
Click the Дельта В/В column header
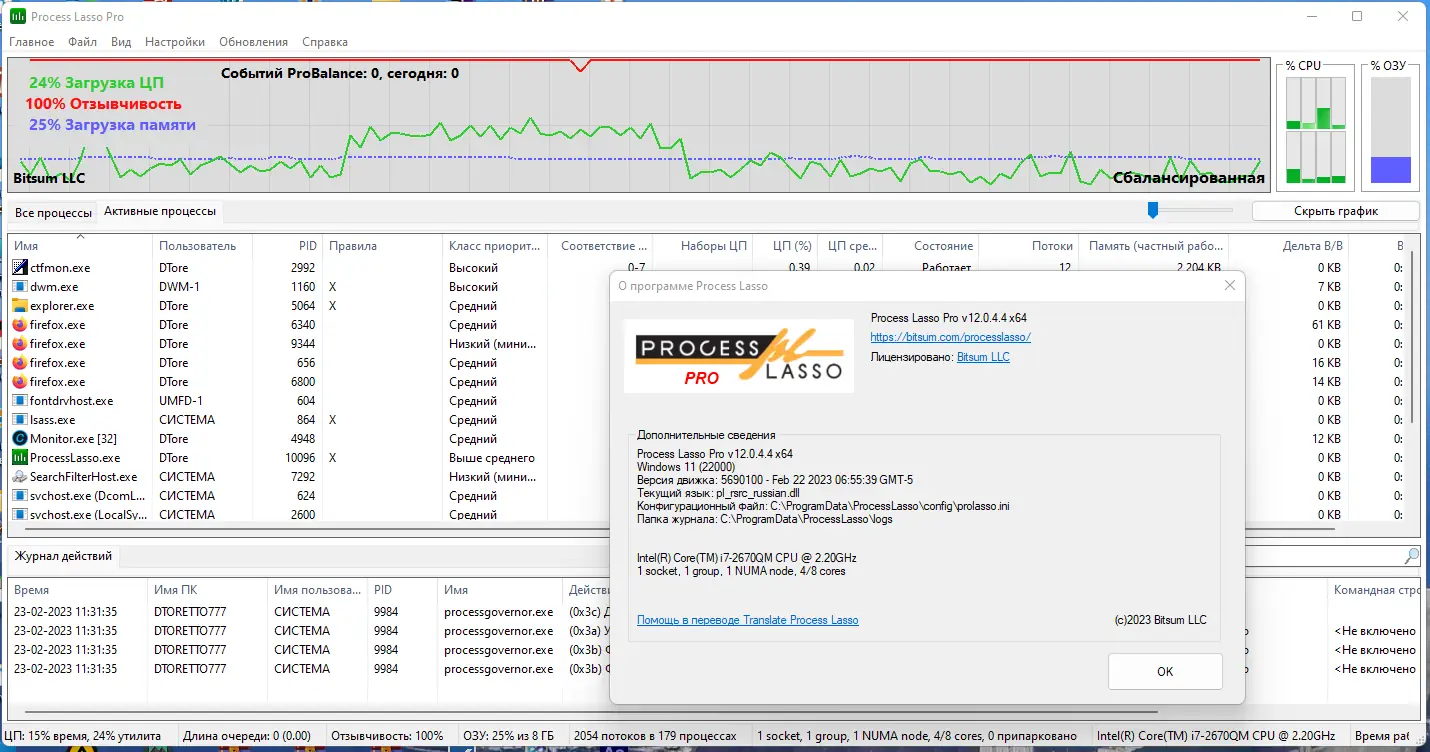point(1288,246)
